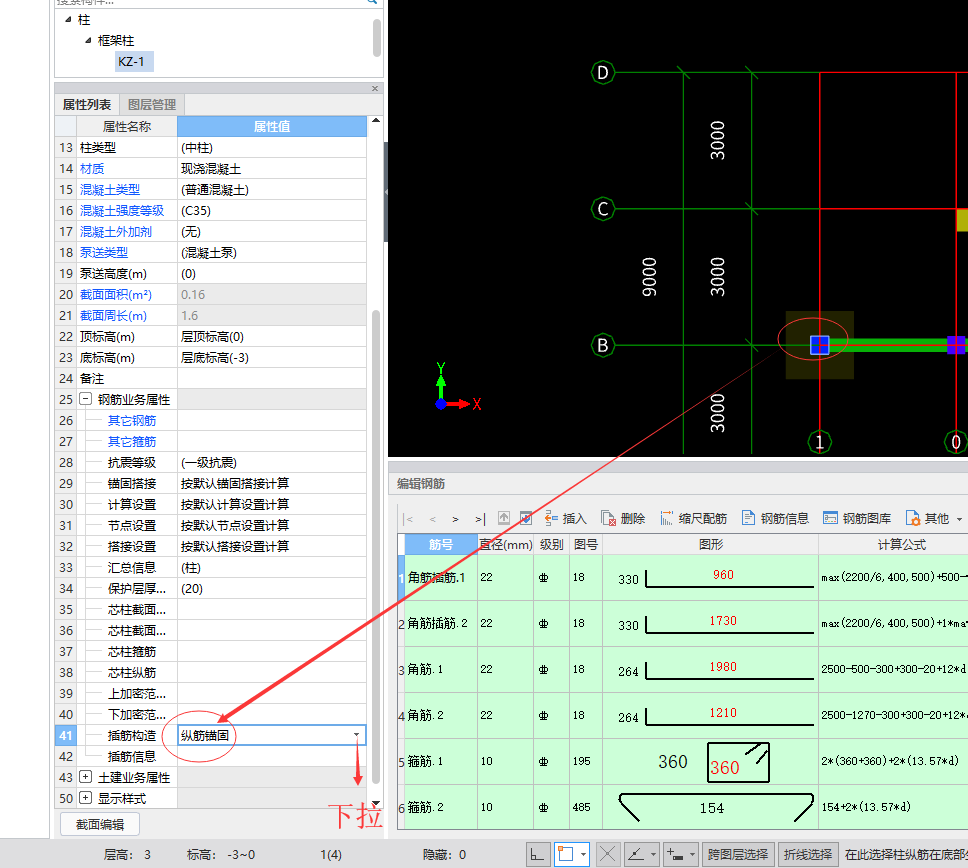Click axis bubble C in drawing
The image size is (968, 868).
point(603,209)
